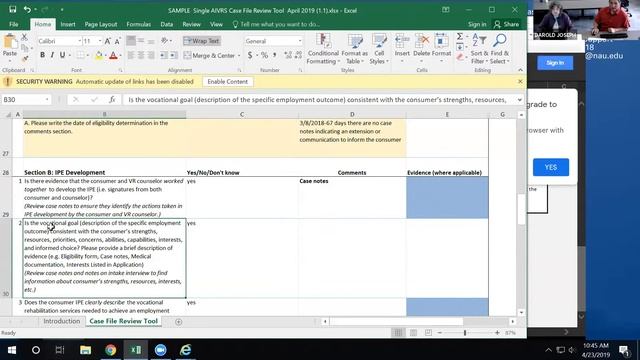
Task: Switch to the Introduction sheet tab
Action: pyautogui.click(x=62, y=321)
